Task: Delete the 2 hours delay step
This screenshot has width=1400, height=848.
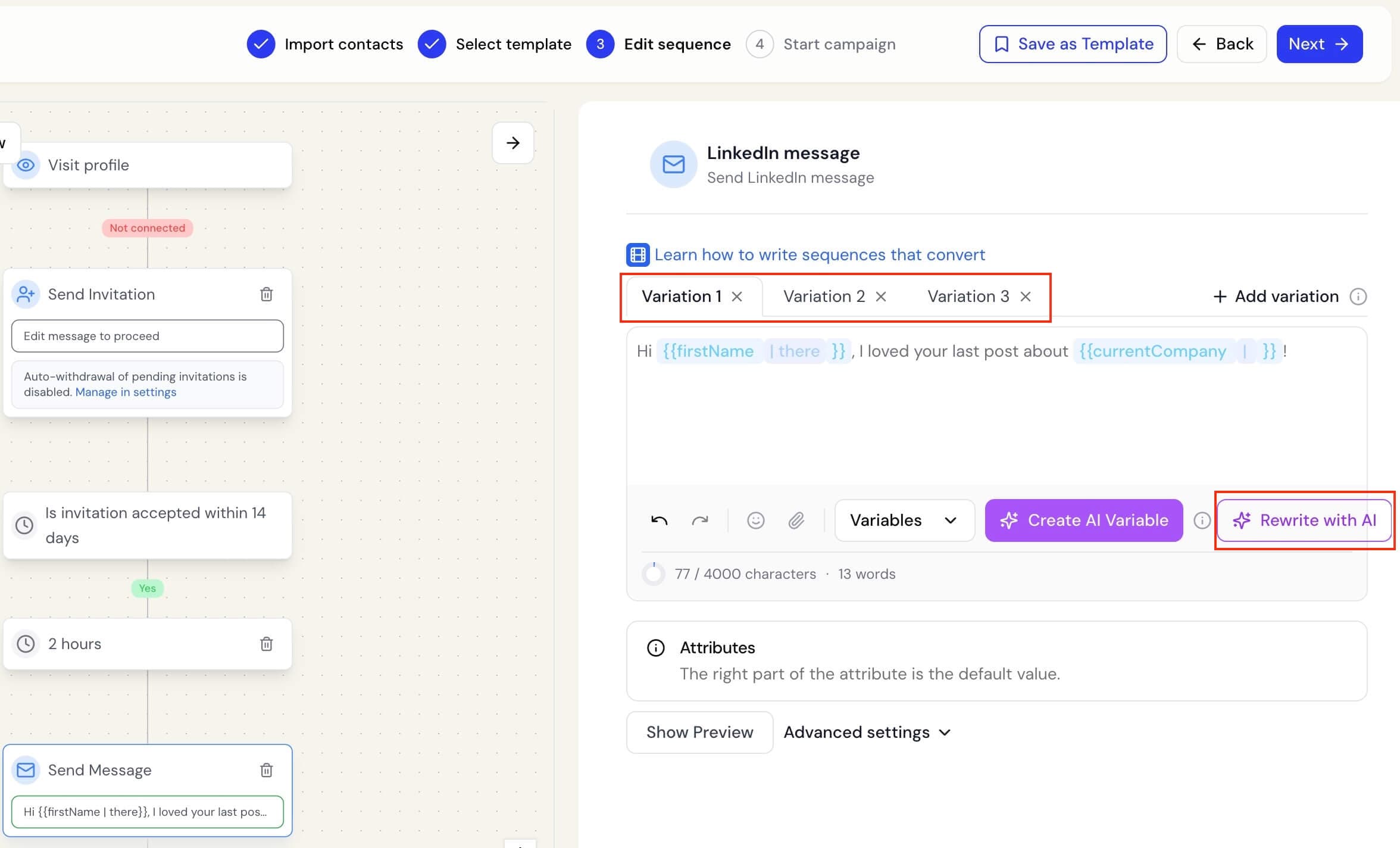Action: (x=266, y=644)
